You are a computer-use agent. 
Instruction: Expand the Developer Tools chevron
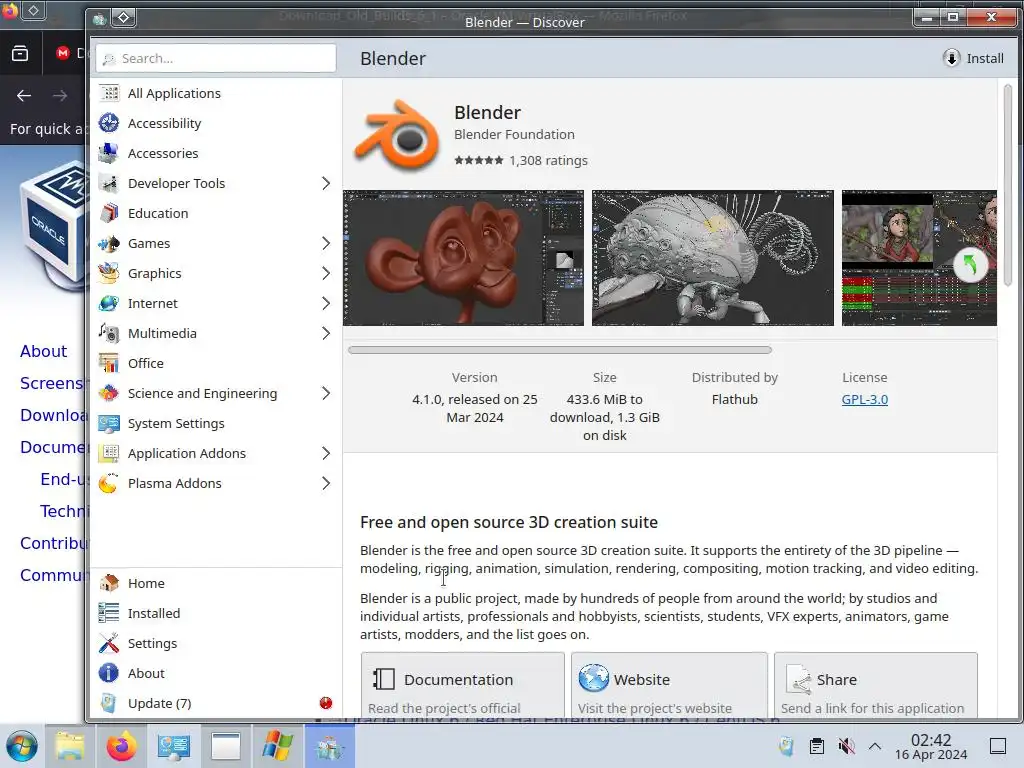pyautogui.click(x=326, y=184)
